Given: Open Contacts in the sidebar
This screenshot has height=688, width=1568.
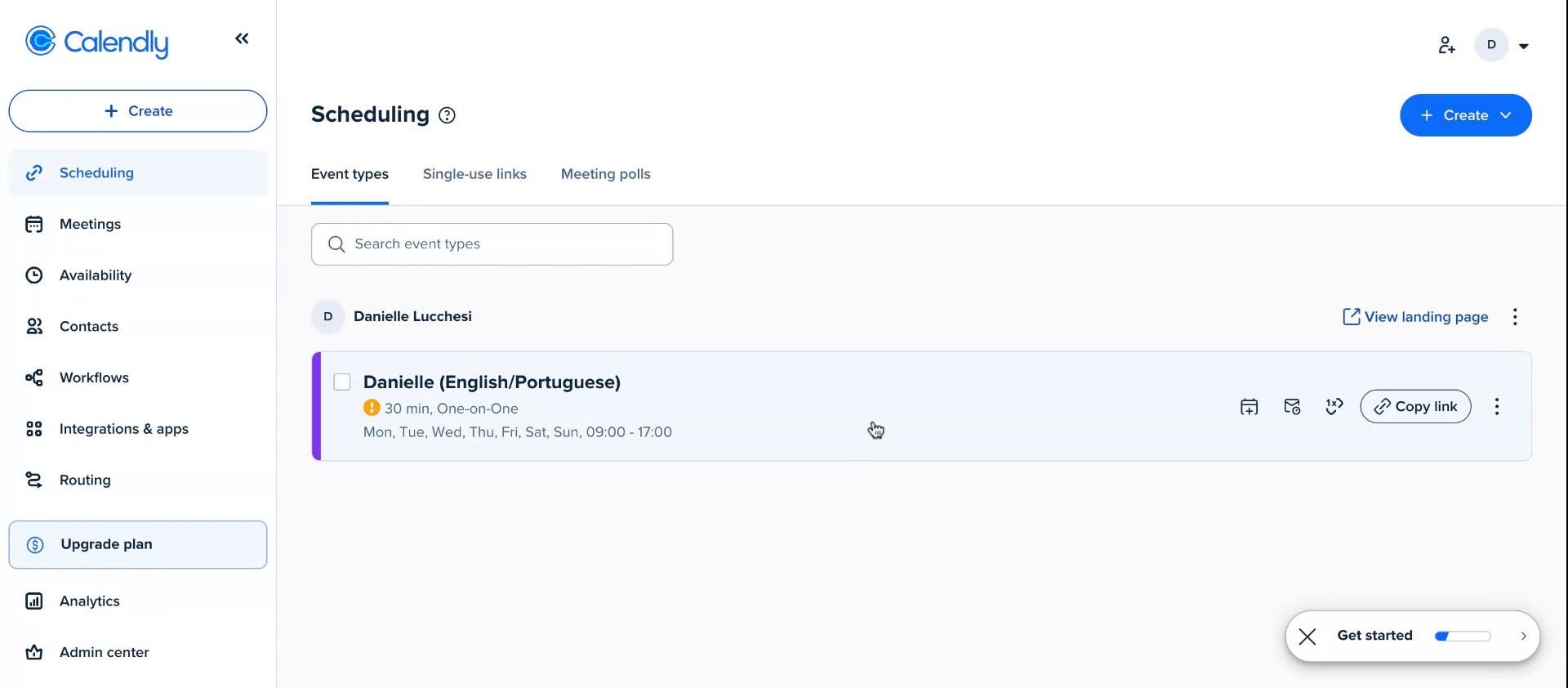Looking at the screenshot, I should [138, 326].
